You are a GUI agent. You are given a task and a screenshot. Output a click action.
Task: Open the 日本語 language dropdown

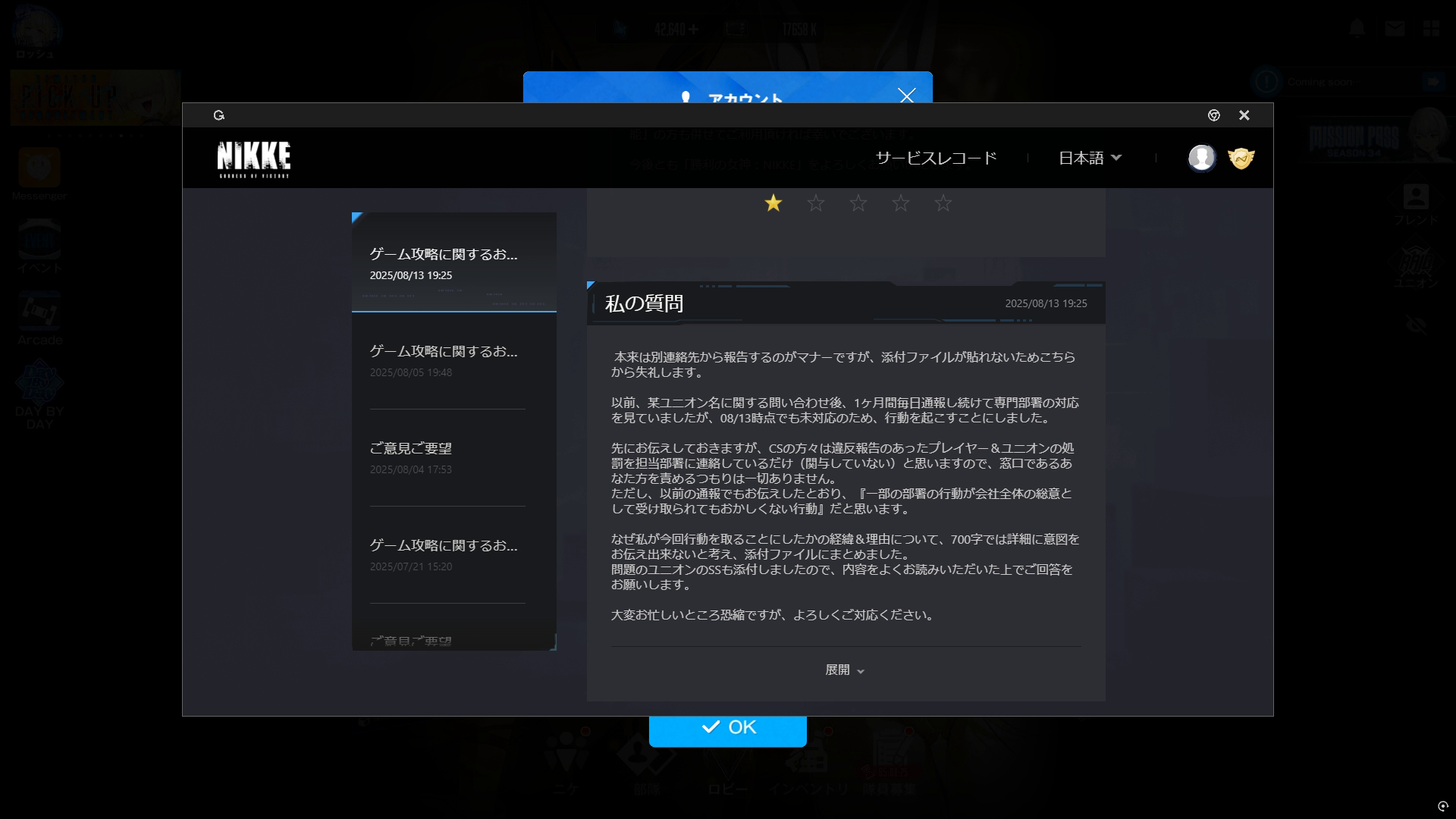click(1089, 158)
